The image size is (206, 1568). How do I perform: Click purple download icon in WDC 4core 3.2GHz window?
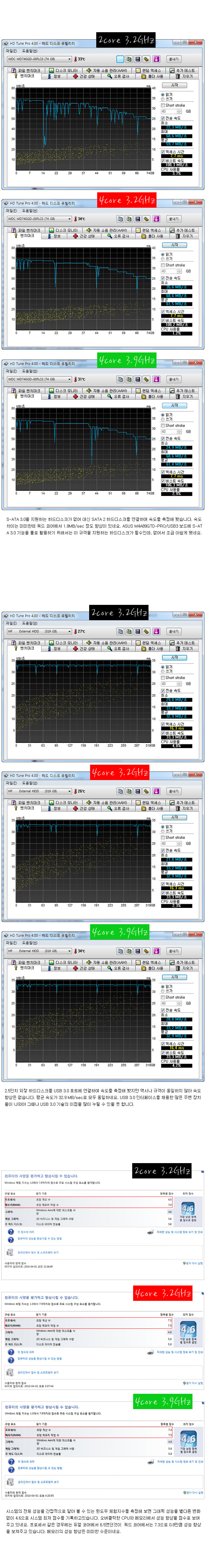[156, 219]
